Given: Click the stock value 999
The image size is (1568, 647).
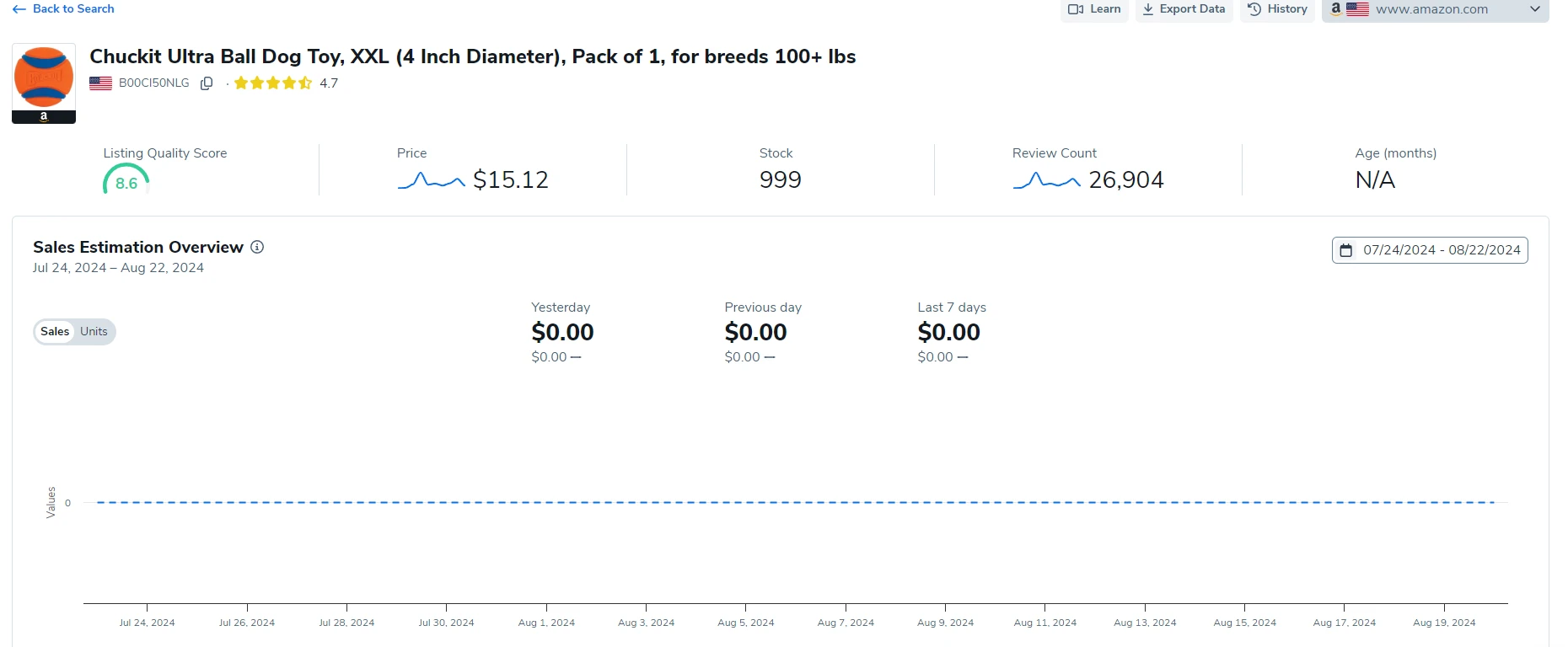Looking at the screenshot, I should click(x=781, y=179).
